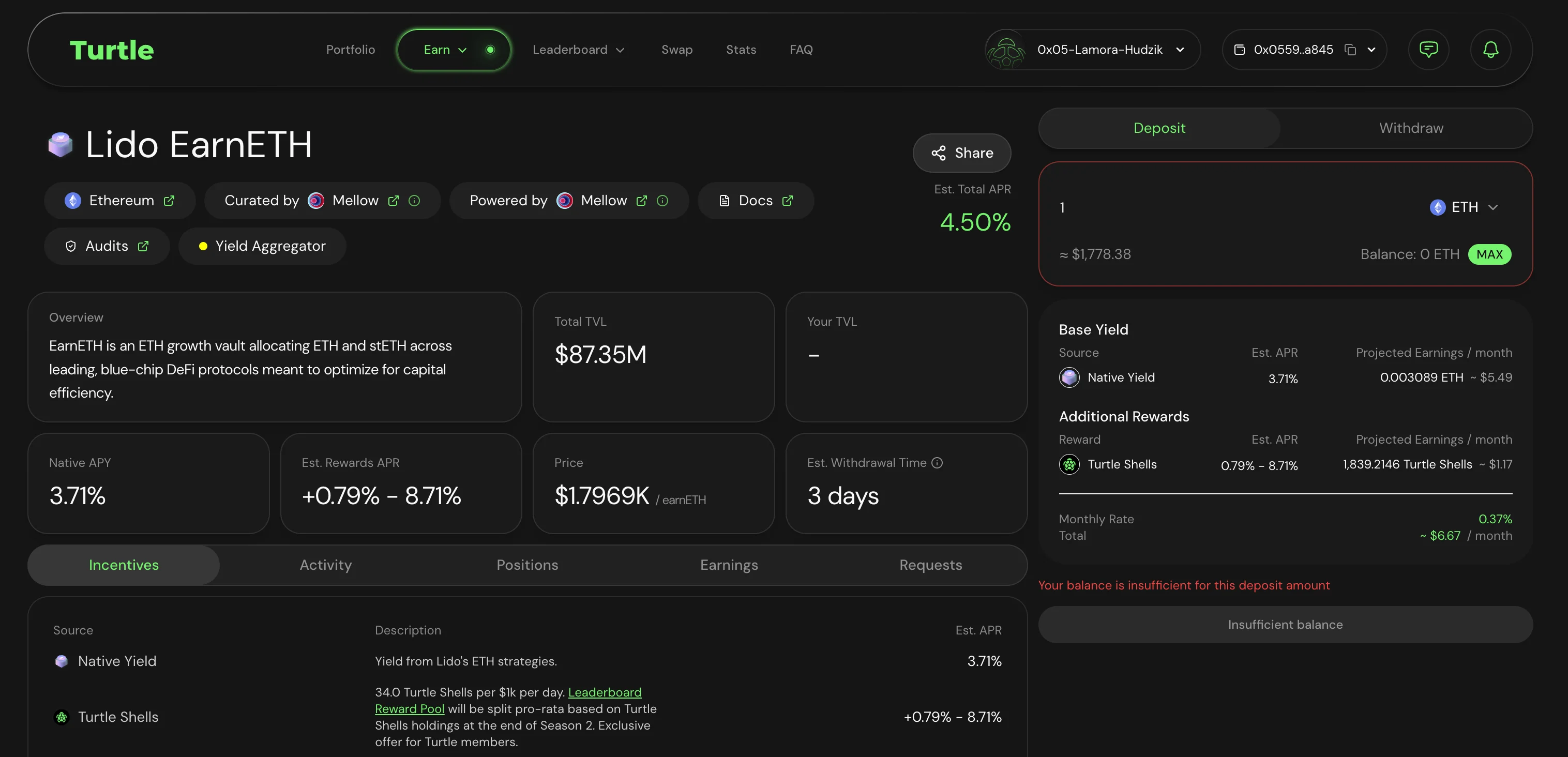Expand the Earn menu

coord(454,50)
